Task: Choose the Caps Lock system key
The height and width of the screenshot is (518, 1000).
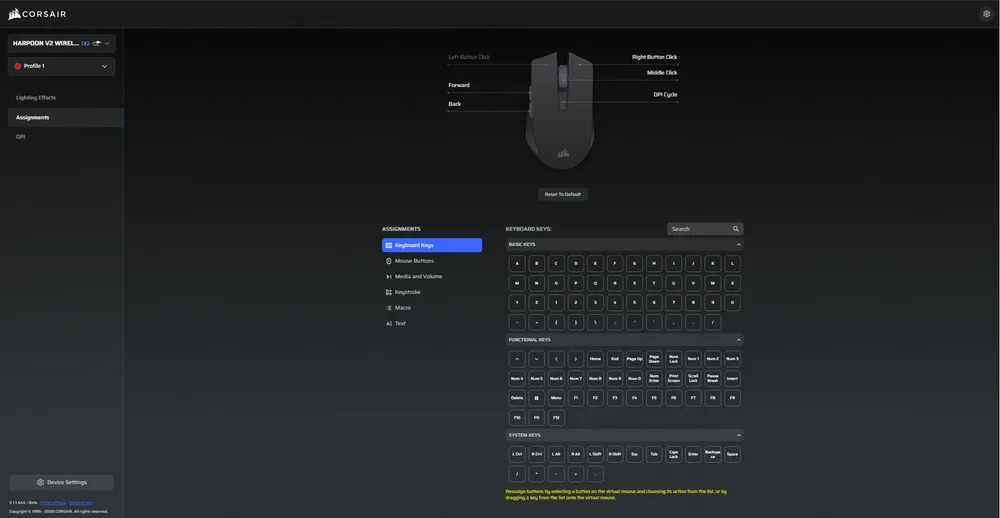Action: 673,454
